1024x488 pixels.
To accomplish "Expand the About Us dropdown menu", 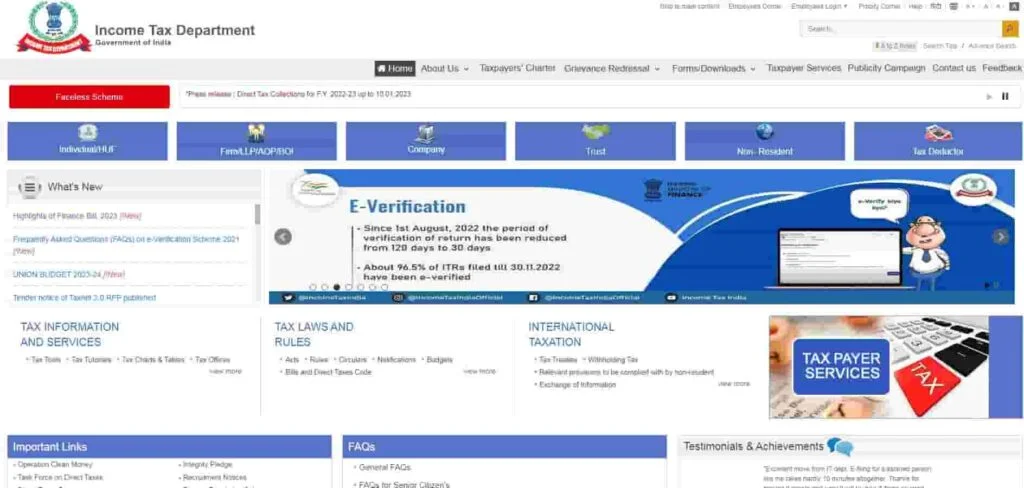I will tap(445, 69).
